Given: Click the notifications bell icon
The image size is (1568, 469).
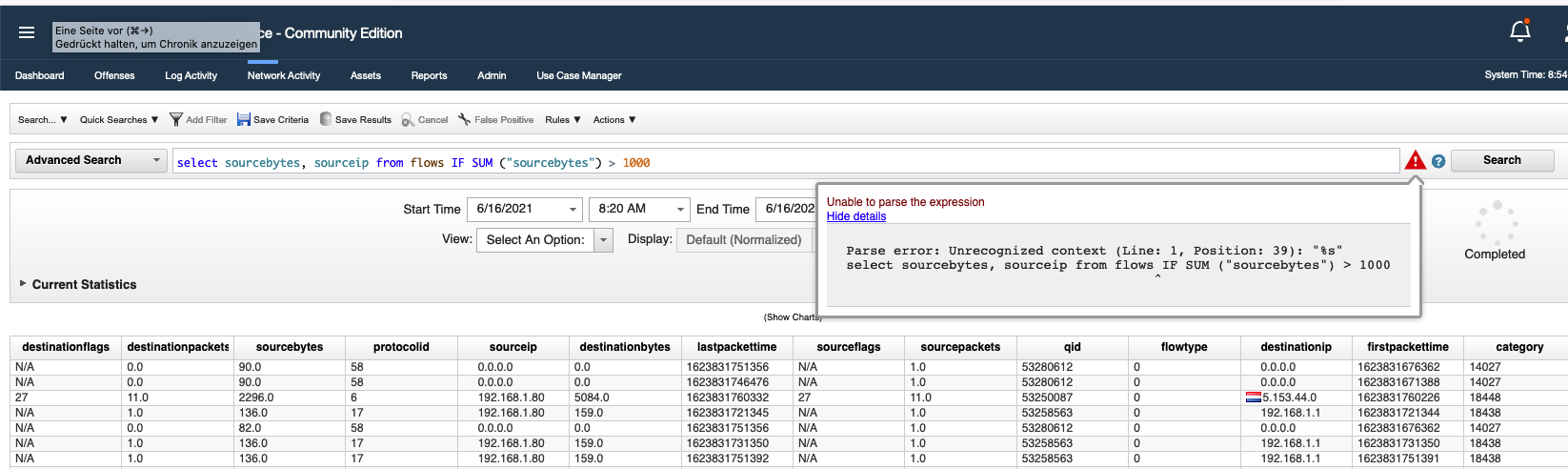Looking at the screenshot, I should click(x=1519, y=31).
